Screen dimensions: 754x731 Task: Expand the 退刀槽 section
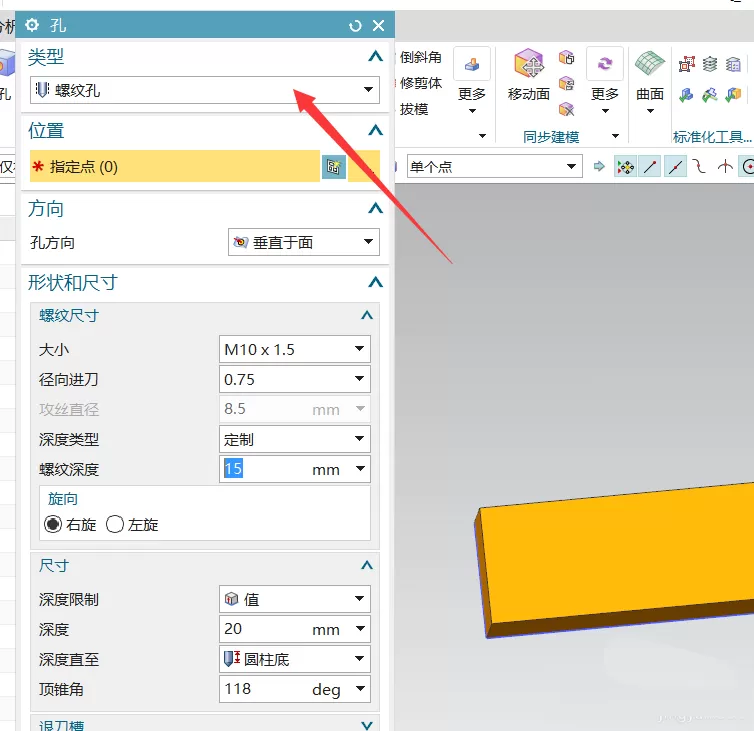(x=367, y=725)
